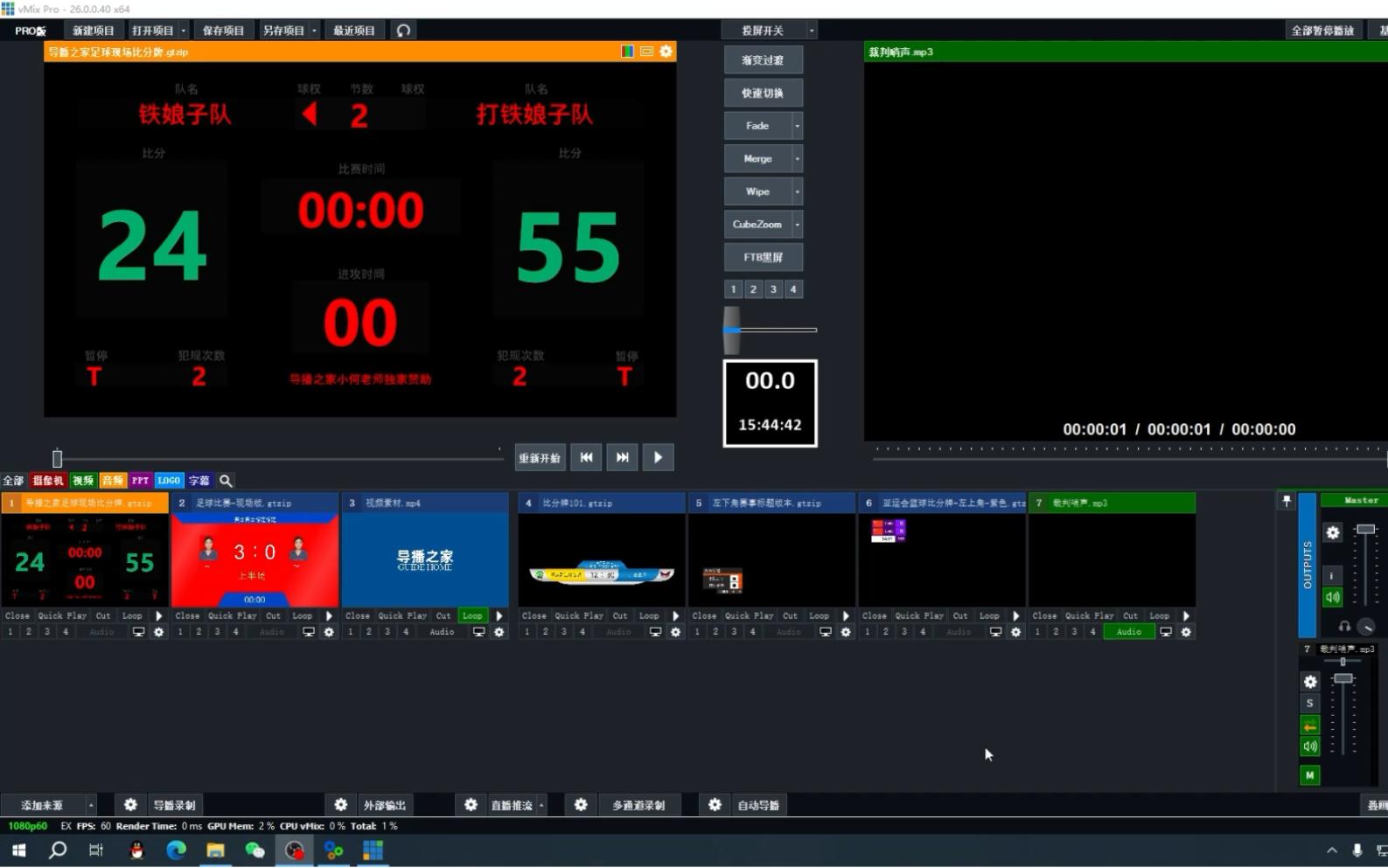
Task: Click the Master volume fader
Action: coord(1365,530)
